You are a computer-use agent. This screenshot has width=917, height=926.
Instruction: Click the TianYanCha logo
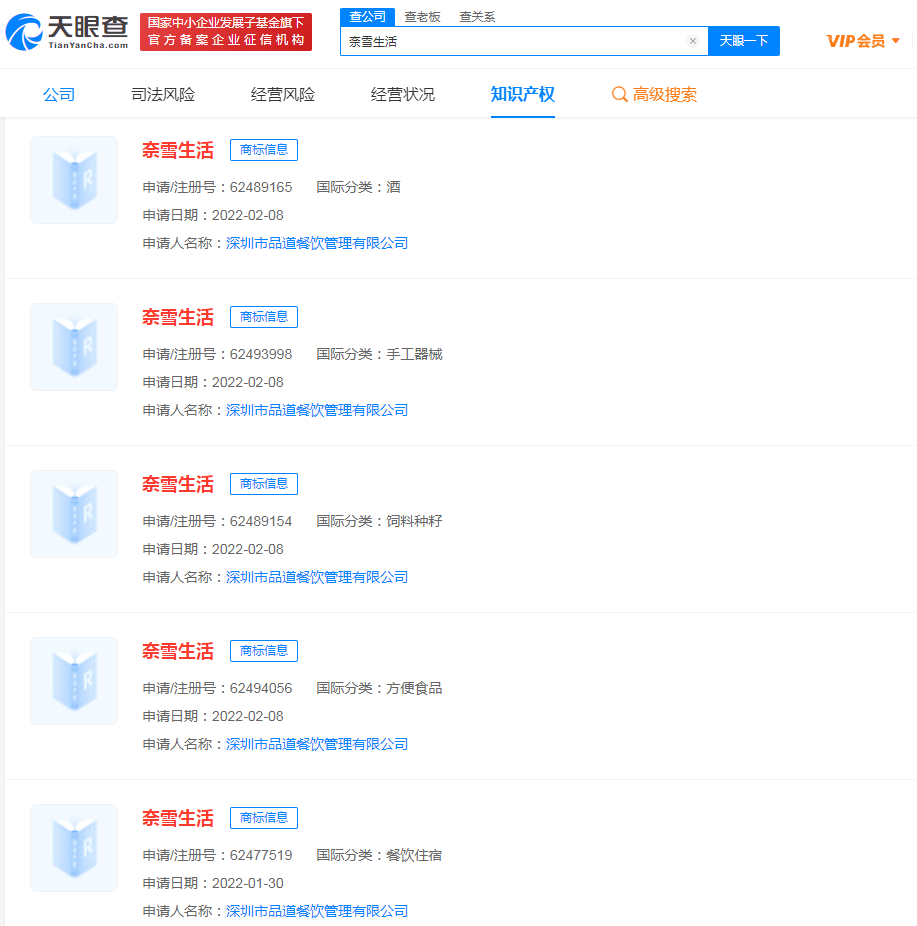coord(67,32)
